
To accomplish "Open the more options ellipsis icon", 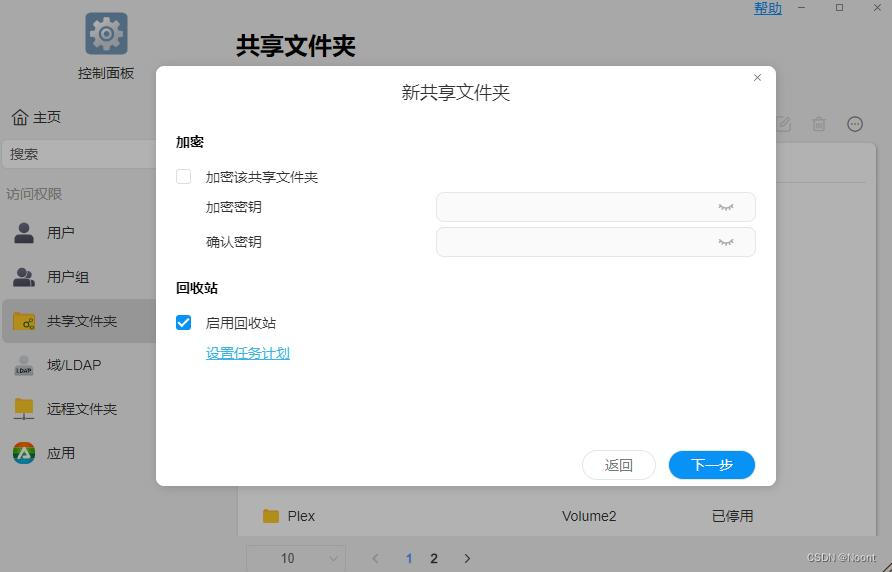I will pyautogui.click(x=855, y=124).
